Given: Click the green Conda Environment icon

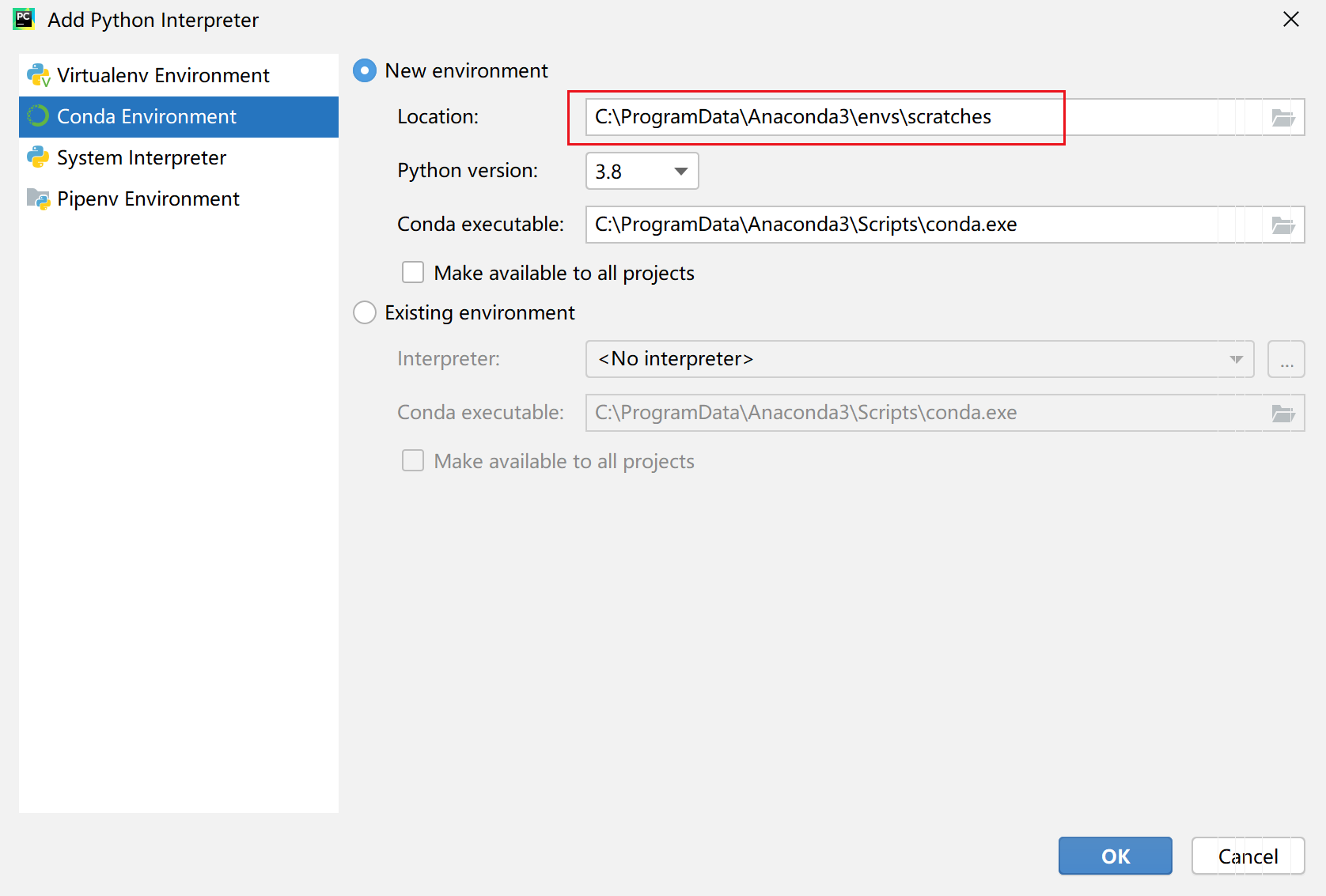Looking at the screenshot, I should coord(38,116).
